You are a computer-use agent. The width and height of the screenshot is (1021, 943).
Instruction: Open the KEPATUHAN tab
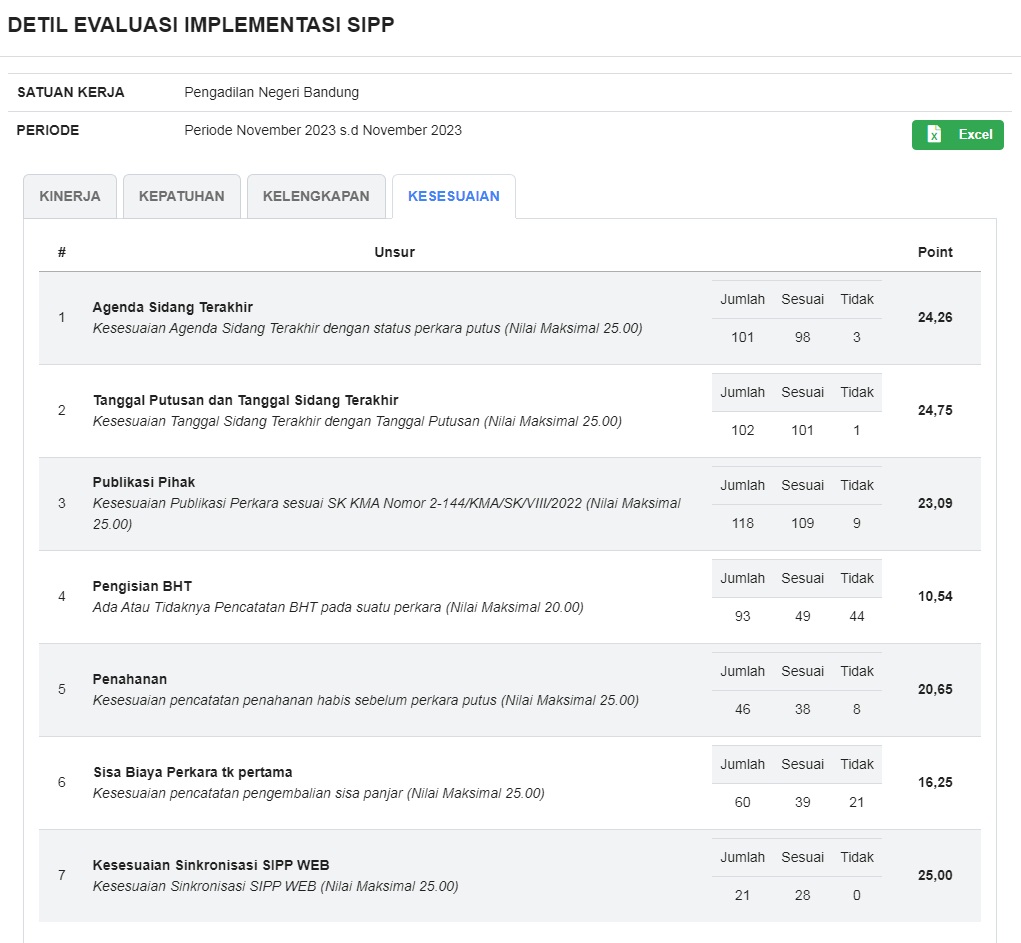(x=181, y=196)
